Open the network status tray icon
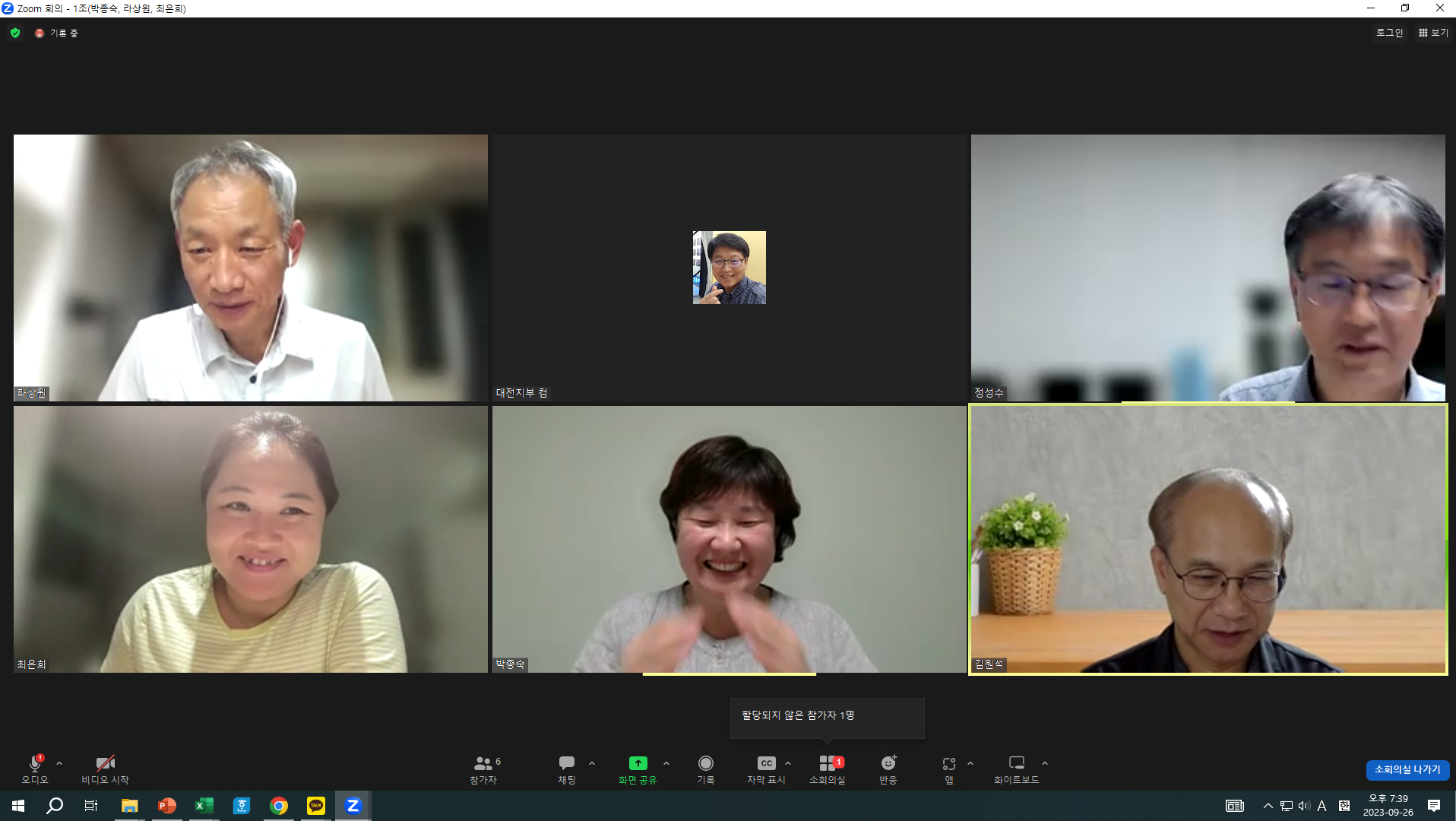1456x821 pixels. (1287, 806)
